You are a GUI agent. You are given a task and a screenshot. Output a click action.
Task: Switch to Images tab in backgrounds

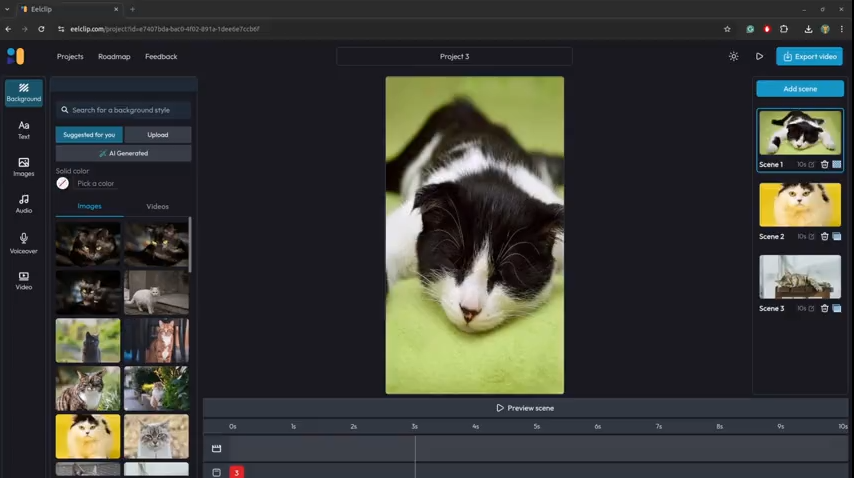click(89, 206)
